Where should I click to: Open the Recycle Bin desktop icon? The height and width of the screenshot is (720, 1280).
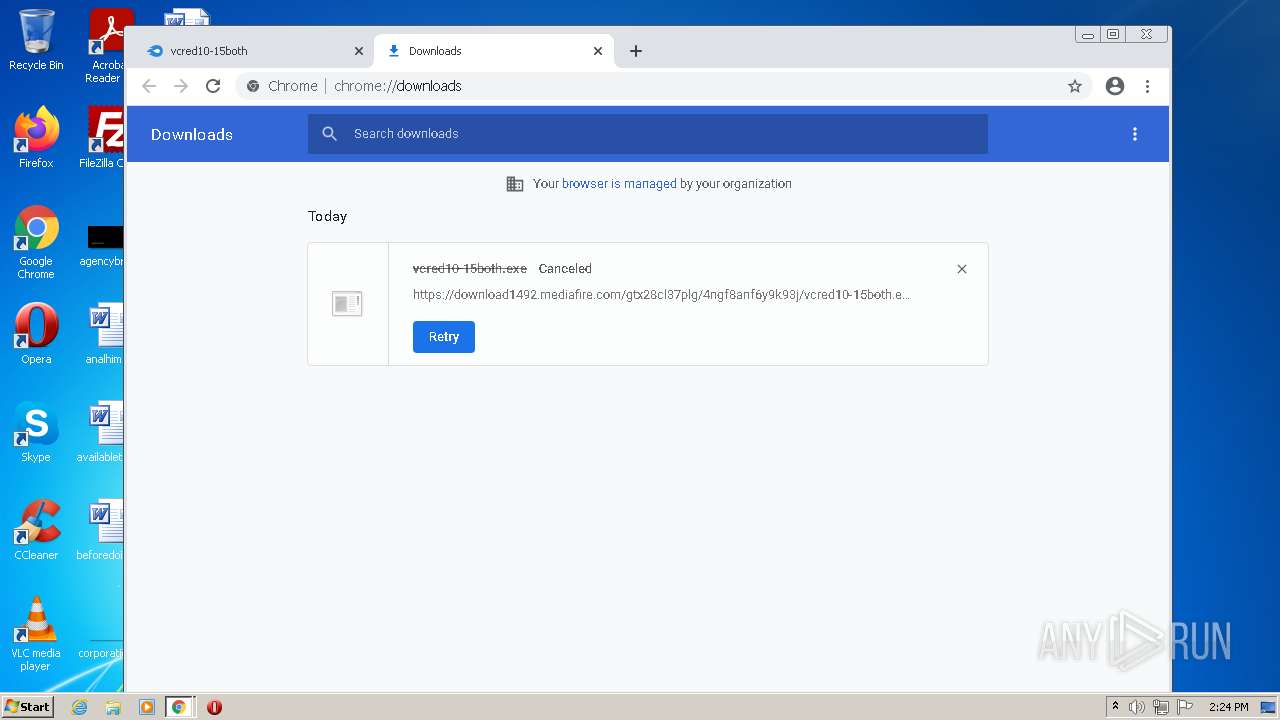(x=36, y=40)
